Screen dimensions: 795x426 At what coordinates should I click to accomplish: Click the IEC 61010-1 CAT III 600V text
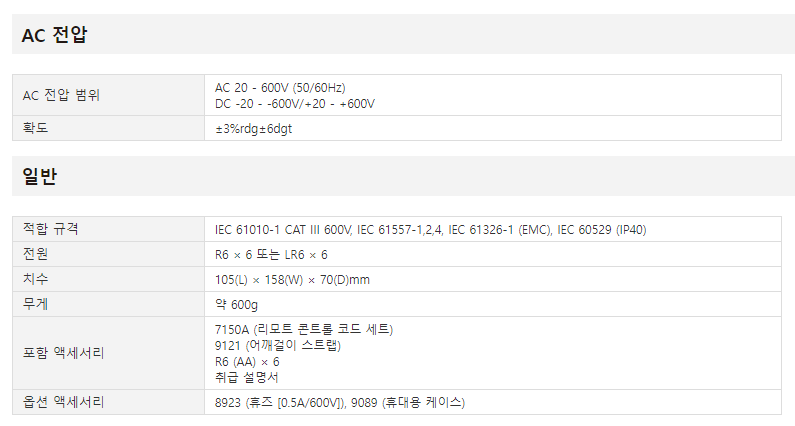pos(282,230)
